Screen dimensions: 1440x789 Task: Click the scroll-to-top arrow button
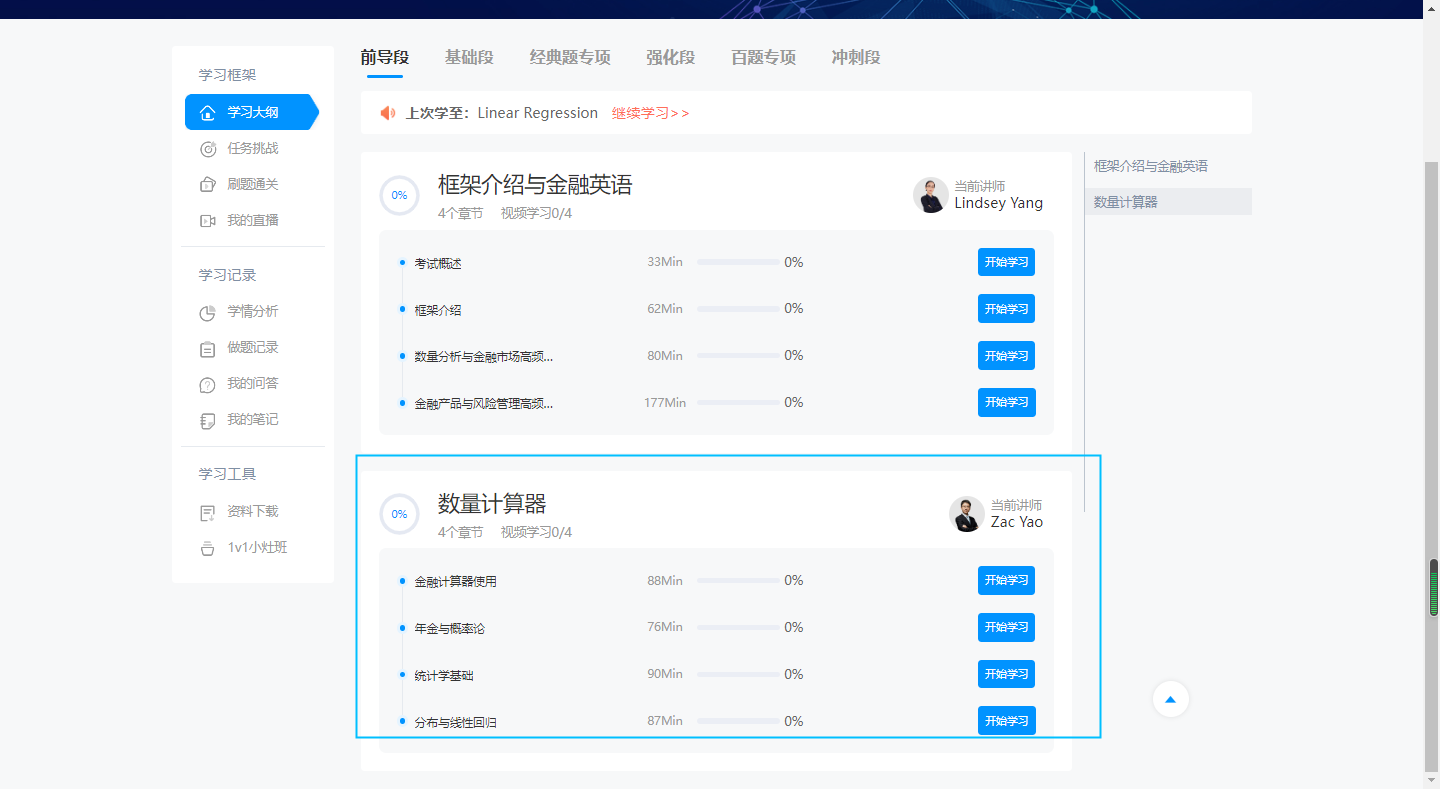[1170, 699]
